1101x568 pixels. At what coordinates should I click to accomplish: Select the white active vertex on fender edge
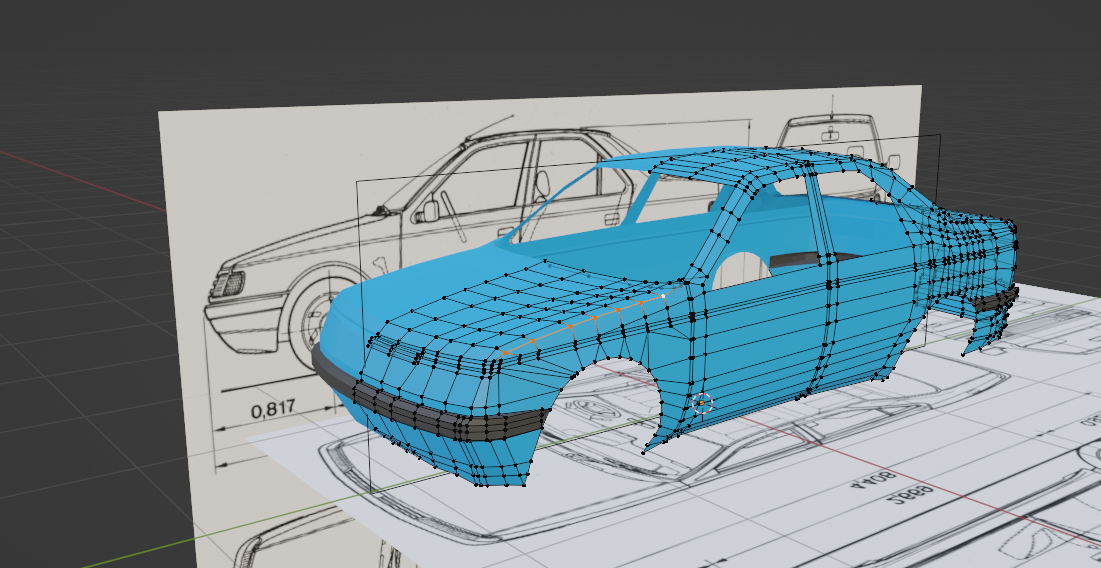click(664, 296)
